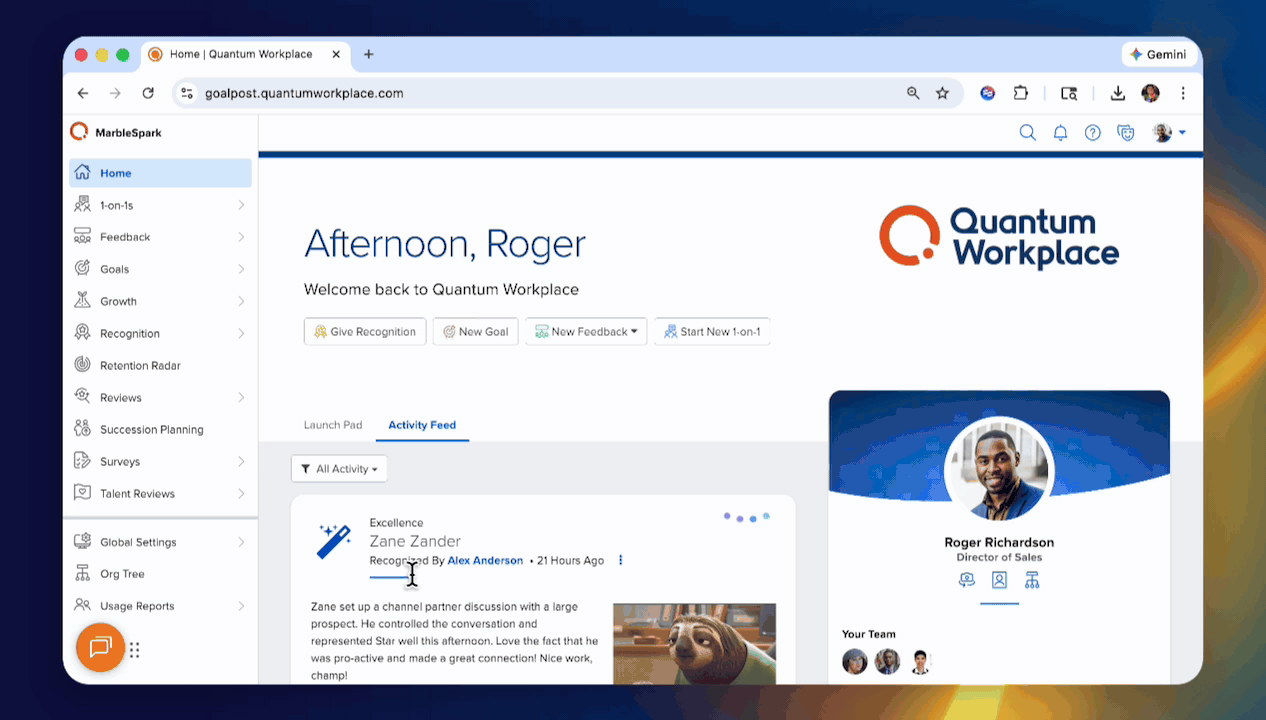Reload the page in browser toolbar
This screenshot has width=1266, height=720.
coord(148,93)
